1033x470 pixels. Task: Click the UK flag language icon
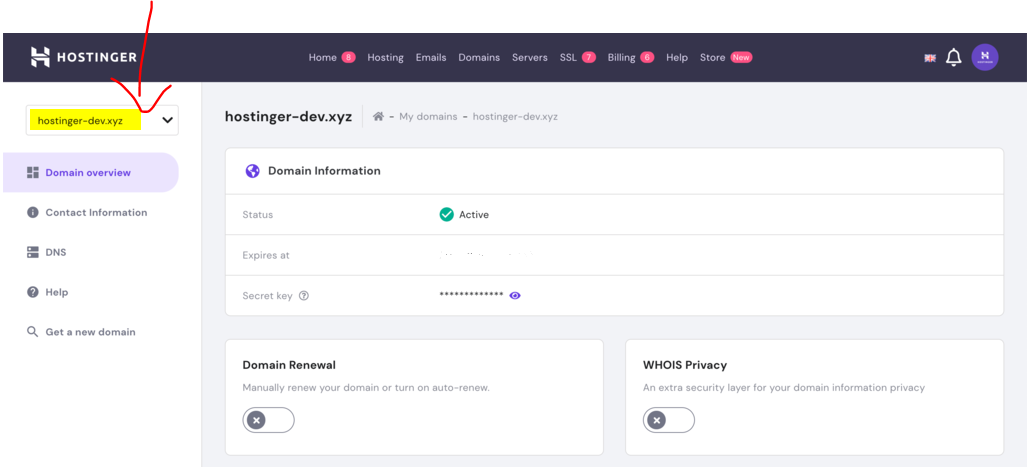(930, 58)
